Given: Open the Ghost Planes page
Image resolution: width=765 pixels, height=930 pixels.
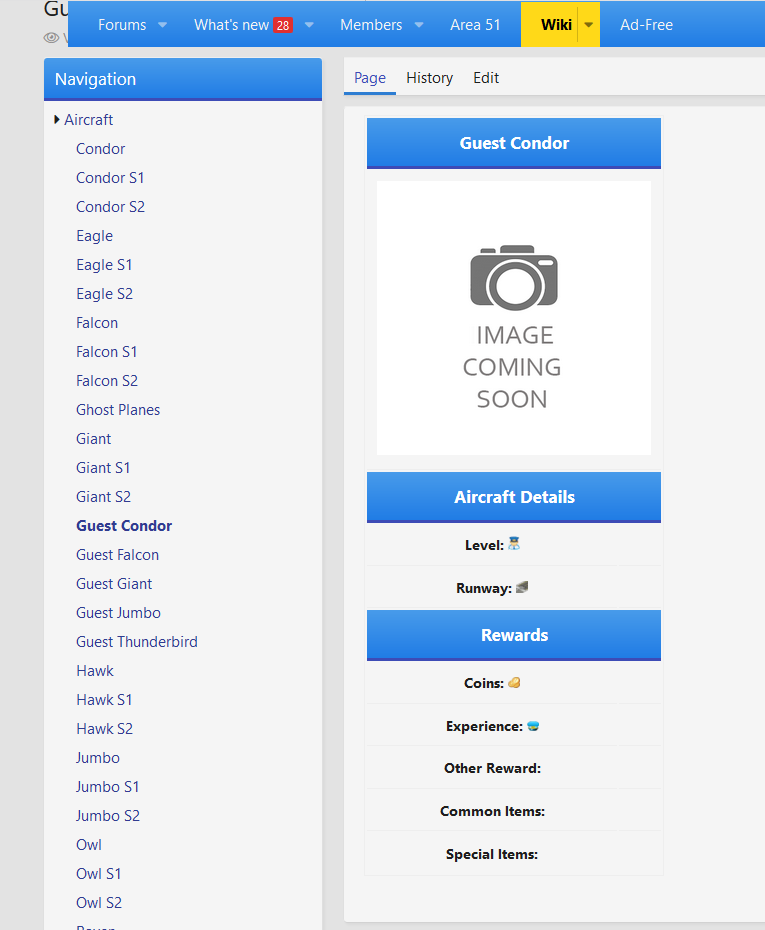Looking at the screenshot, I should click(x=118, y=410).
